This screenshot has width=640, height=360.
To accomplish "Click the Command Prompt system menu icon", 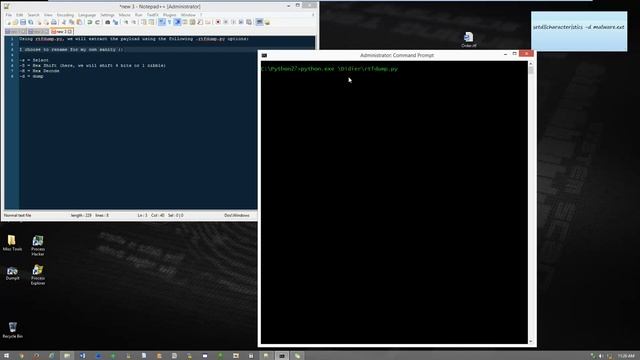I will point(264,55).
